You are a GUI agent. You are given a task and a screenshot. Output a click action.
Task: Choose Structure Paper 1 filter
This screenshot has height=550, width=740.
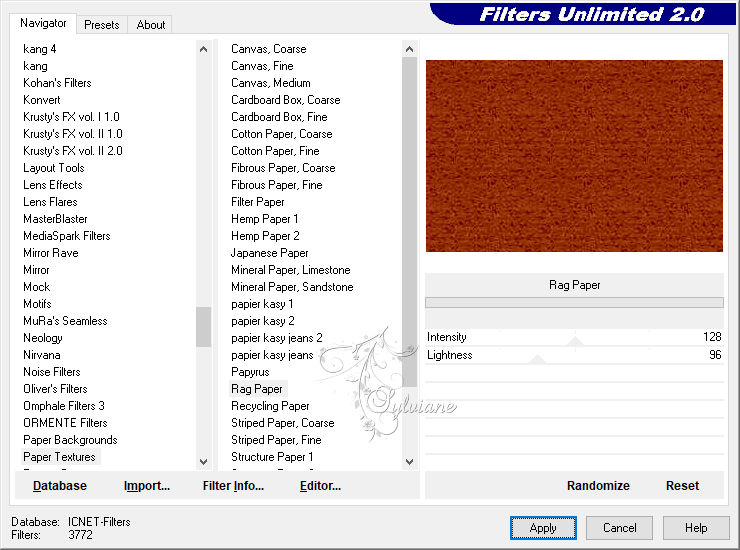click(x=272, y=457)
